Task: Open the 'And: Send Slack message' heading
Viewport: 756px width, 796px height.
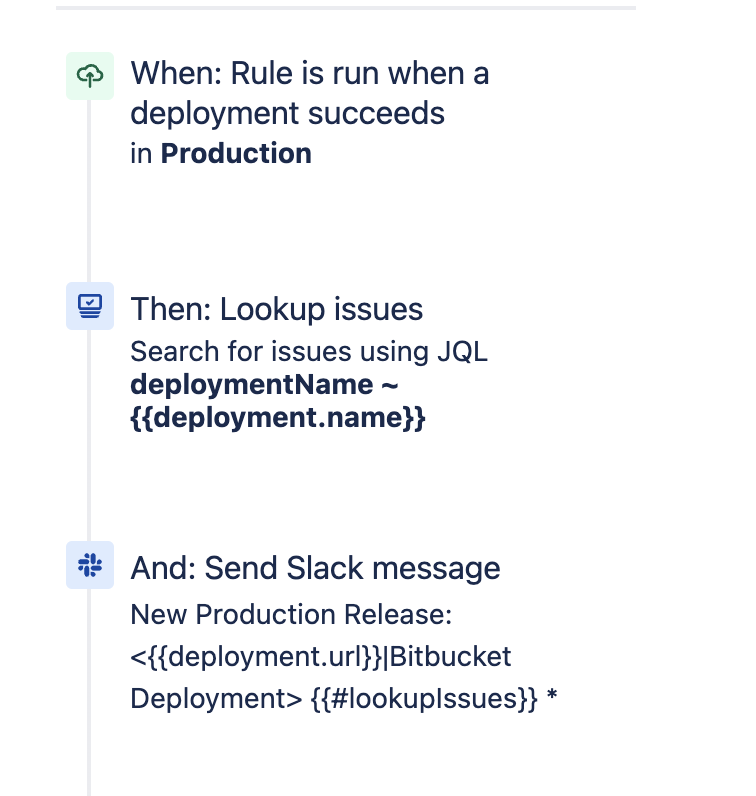Action: pos(315,568)
